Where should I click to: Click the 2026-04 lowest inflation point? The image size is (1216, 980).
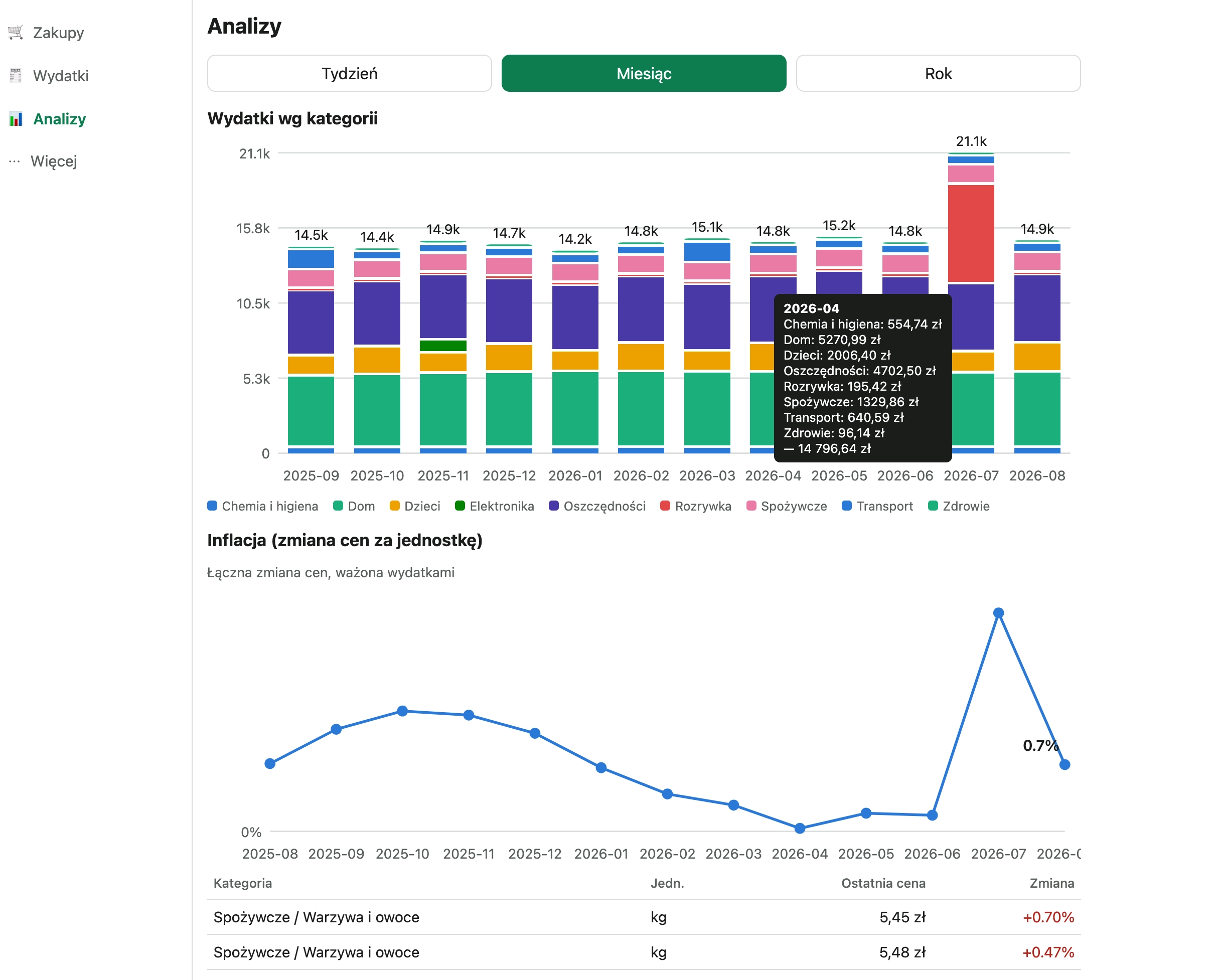click(x=799, y=828)
